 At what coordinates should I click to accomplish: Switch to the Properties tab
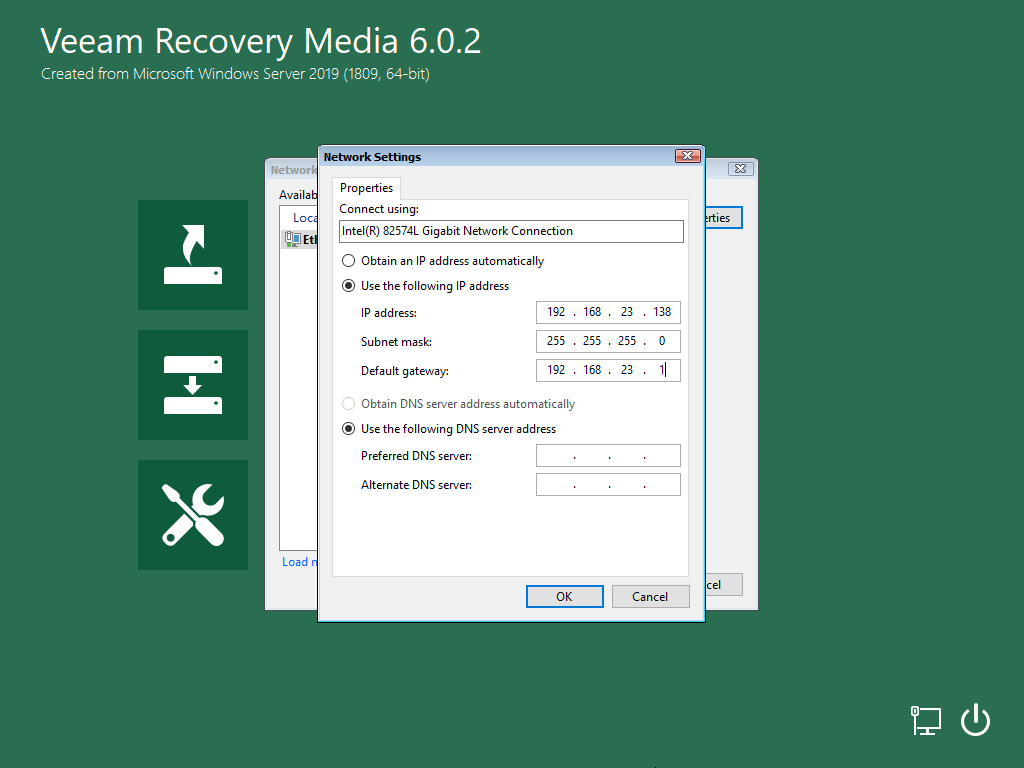pyautogui.click(x=366, y=188)
